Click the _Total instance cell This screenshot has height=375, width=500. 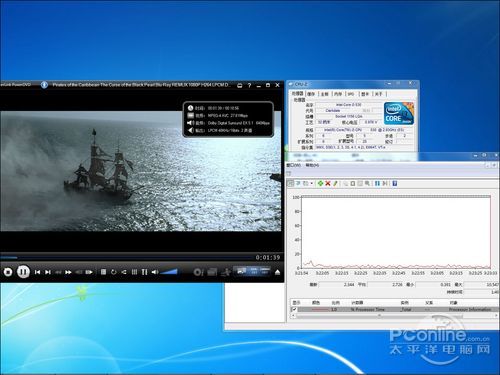[406, 310]
